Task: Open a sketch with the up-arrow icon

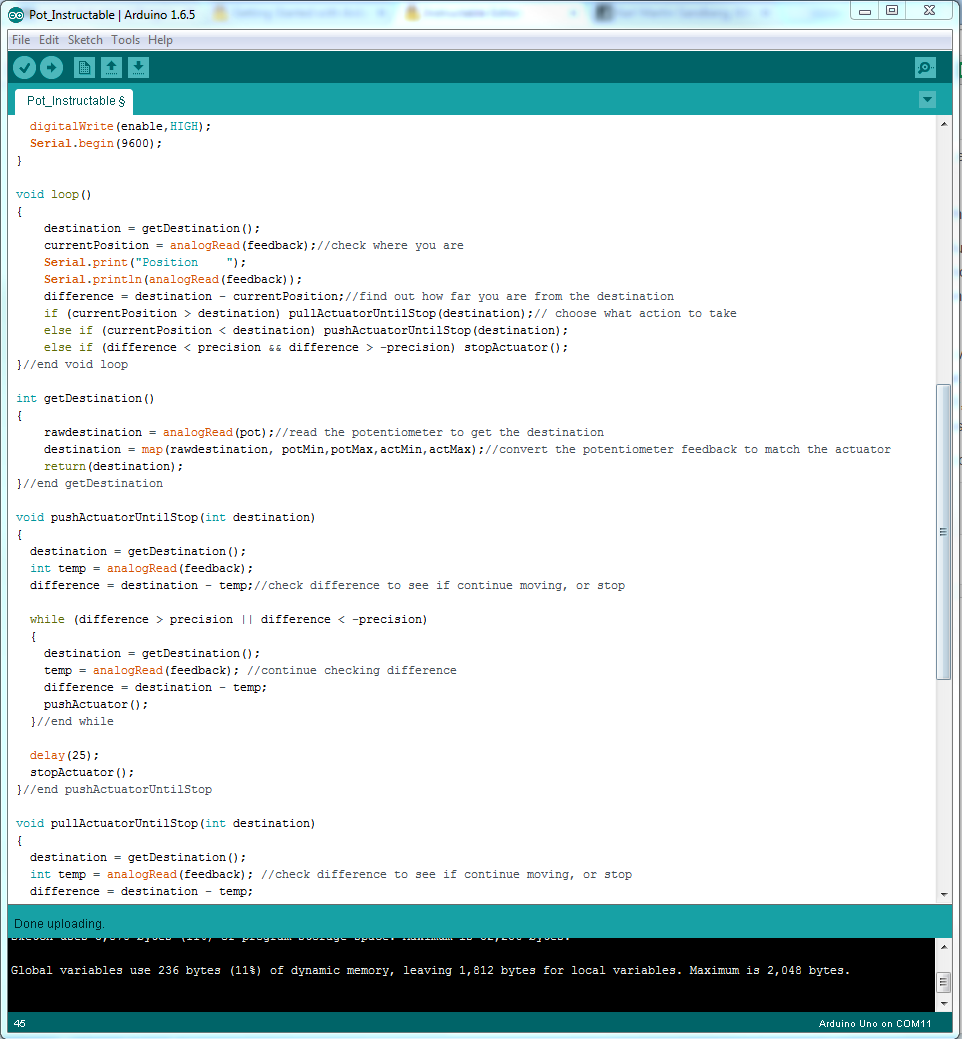Action: pyautogui.click(x=111, y=68)
